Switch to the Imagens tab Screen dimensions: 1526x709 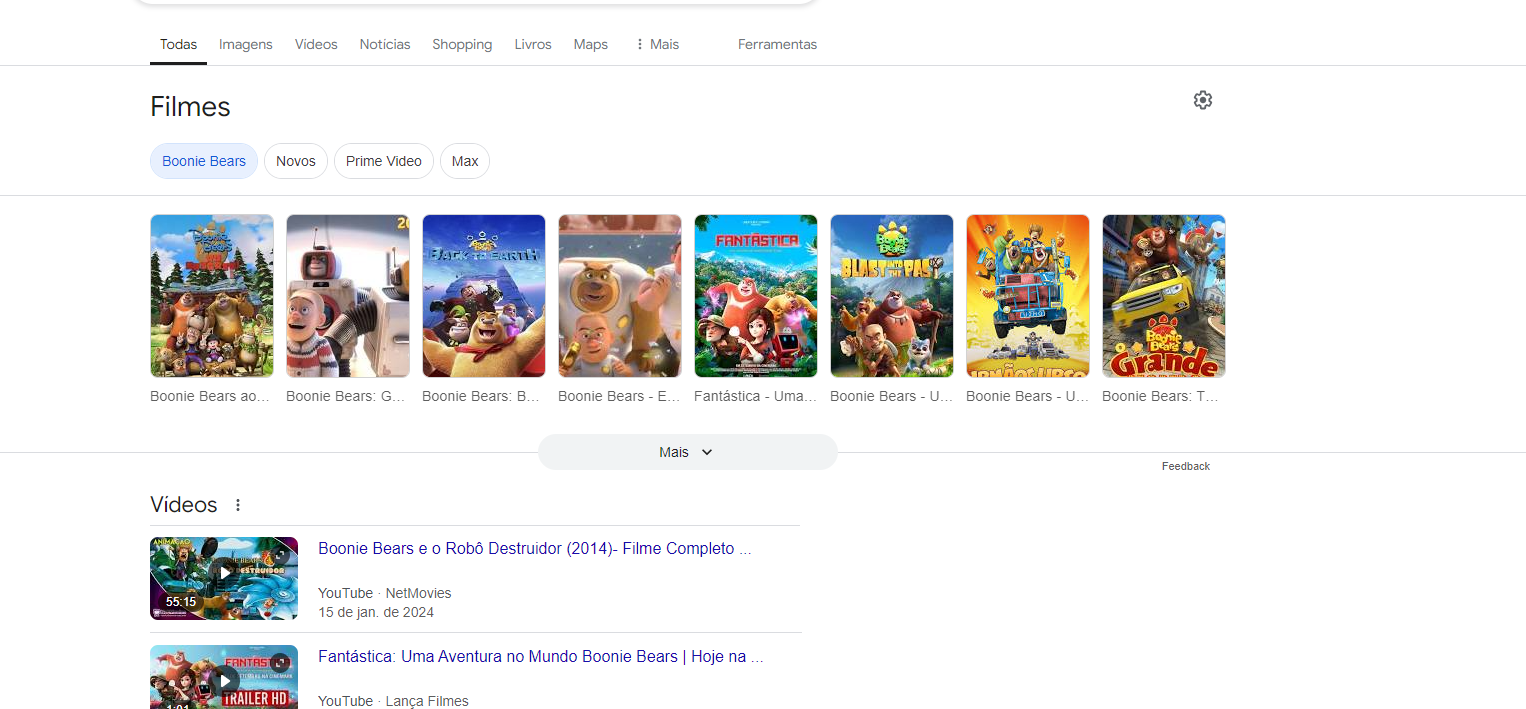pyautogui.click(x=246, y=44)
